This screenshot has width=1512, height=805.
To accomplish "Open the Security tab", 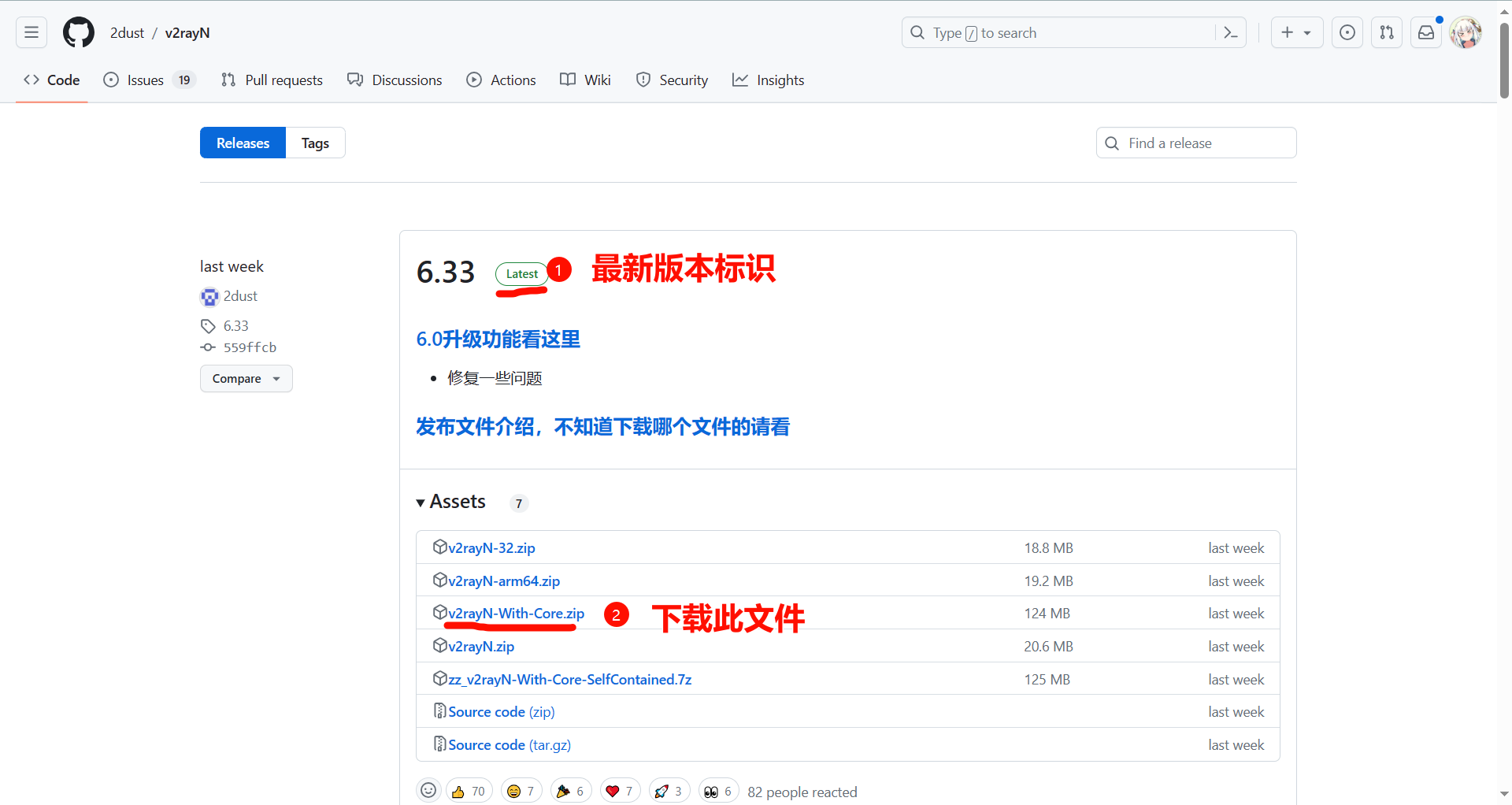I will click(x=673, y=80).
